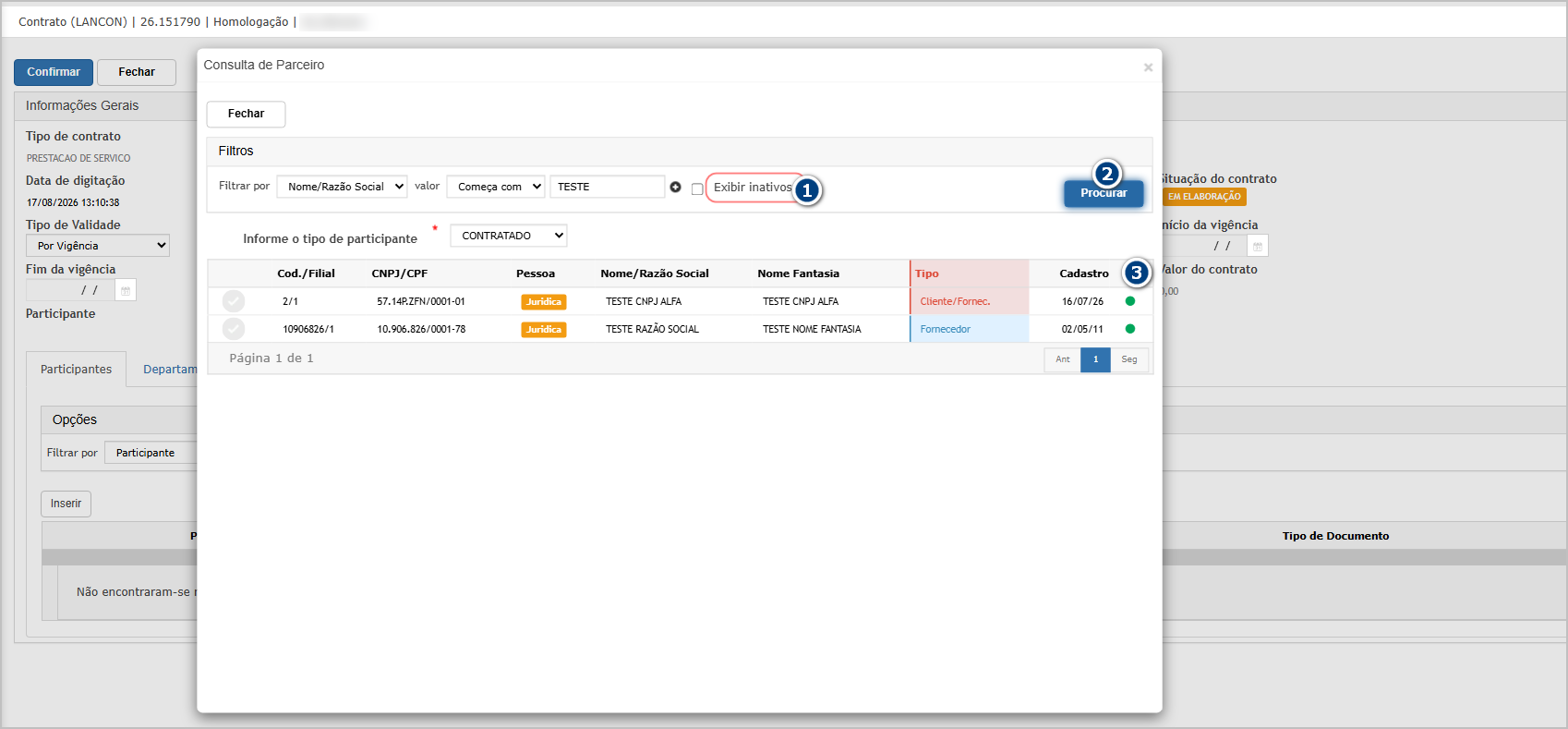
Task: Click the plus icon next to TESTE field
Action: (675, 187)
